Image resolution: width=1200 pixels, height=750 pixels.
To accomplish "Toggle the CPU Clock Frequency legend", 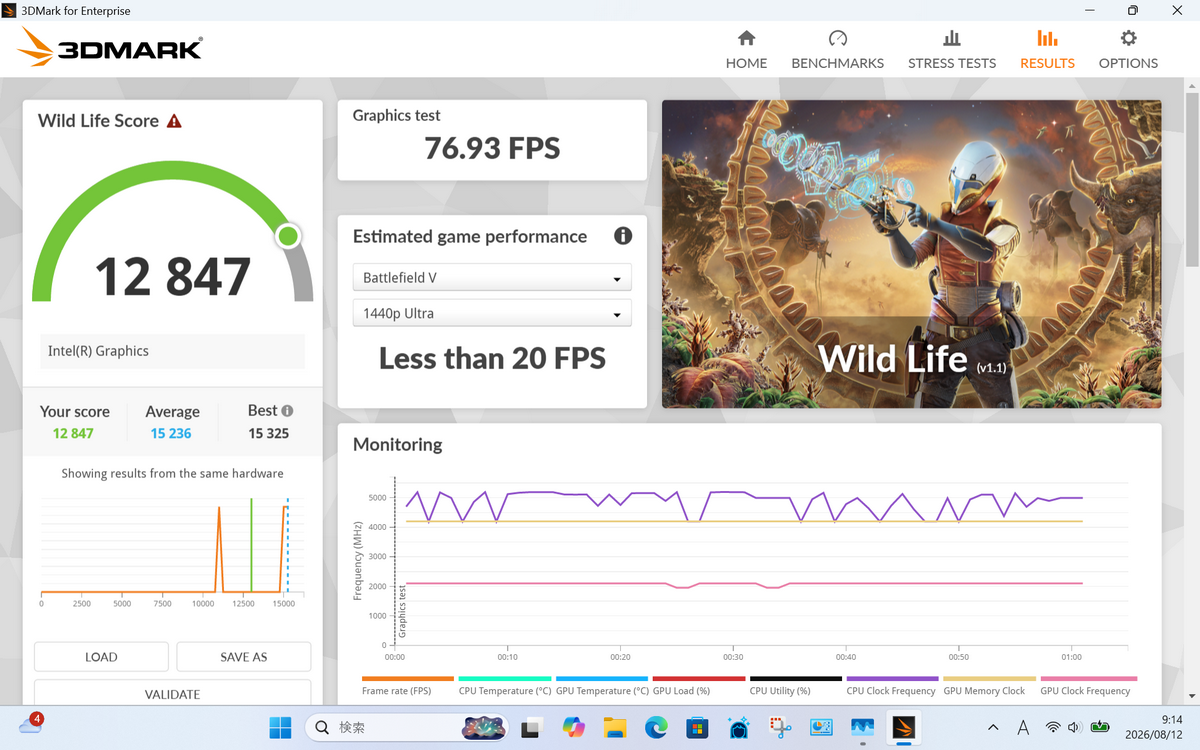I will pyautogui.click(x=891, y=686).
